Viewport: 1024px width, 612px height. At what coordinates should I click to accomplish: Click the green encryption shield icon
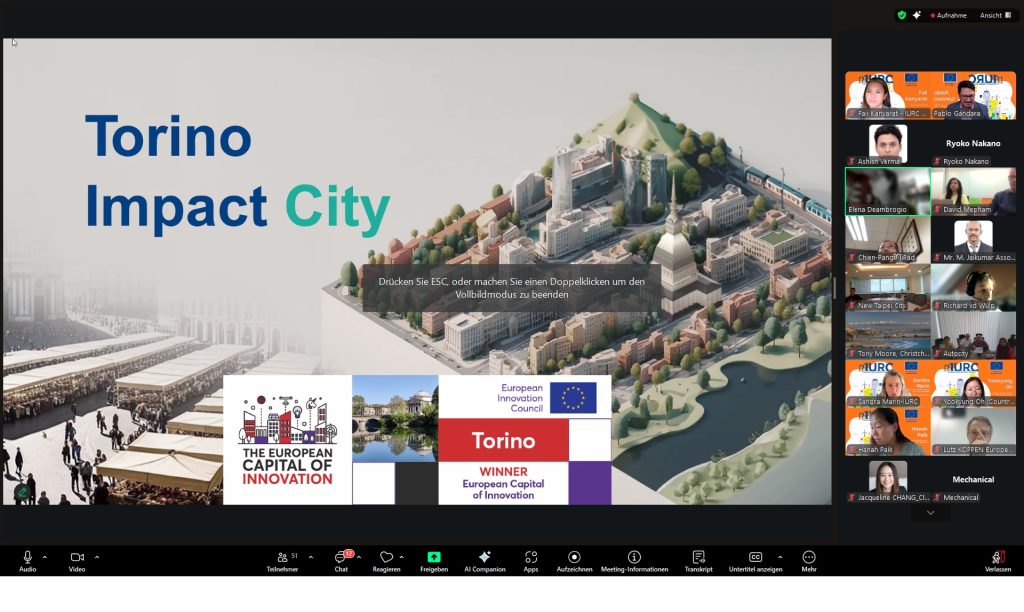[x=902, y=15]
